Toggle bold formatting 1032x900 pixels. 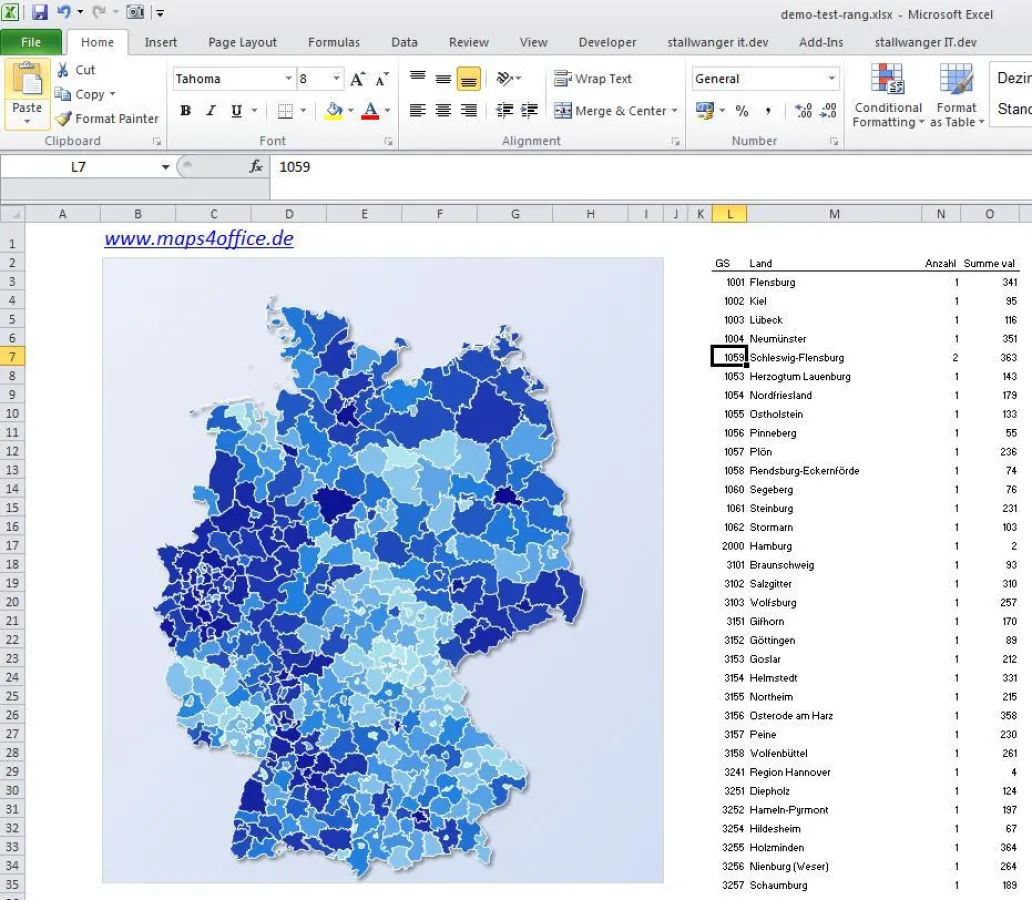[x=185, y=111]
